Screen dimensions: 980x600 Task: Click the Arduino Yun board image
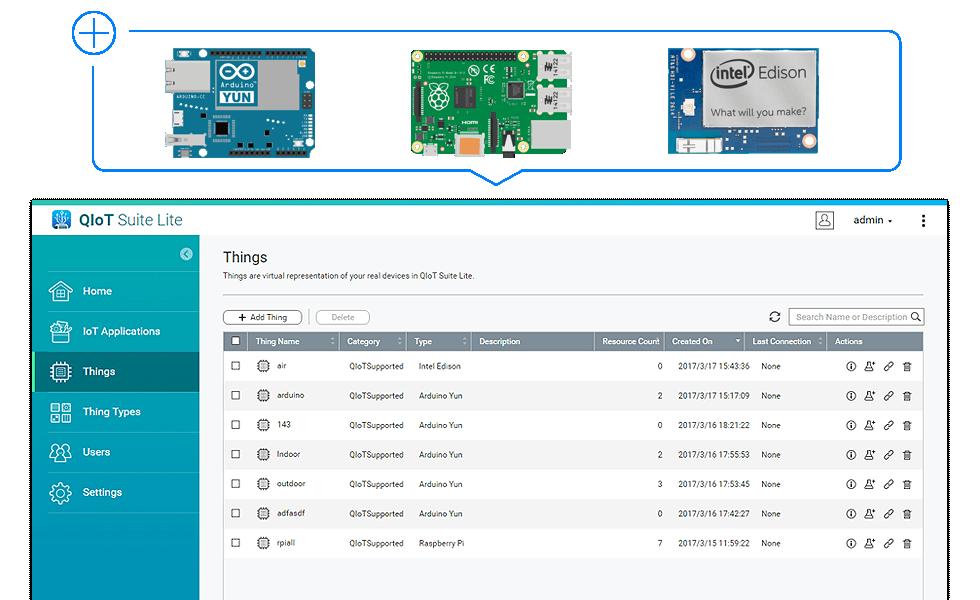click(240, 102)
